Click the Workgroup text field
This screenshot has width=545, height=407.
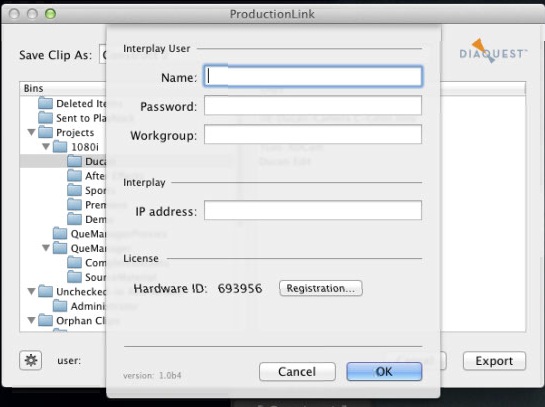(x=313, y=134)
